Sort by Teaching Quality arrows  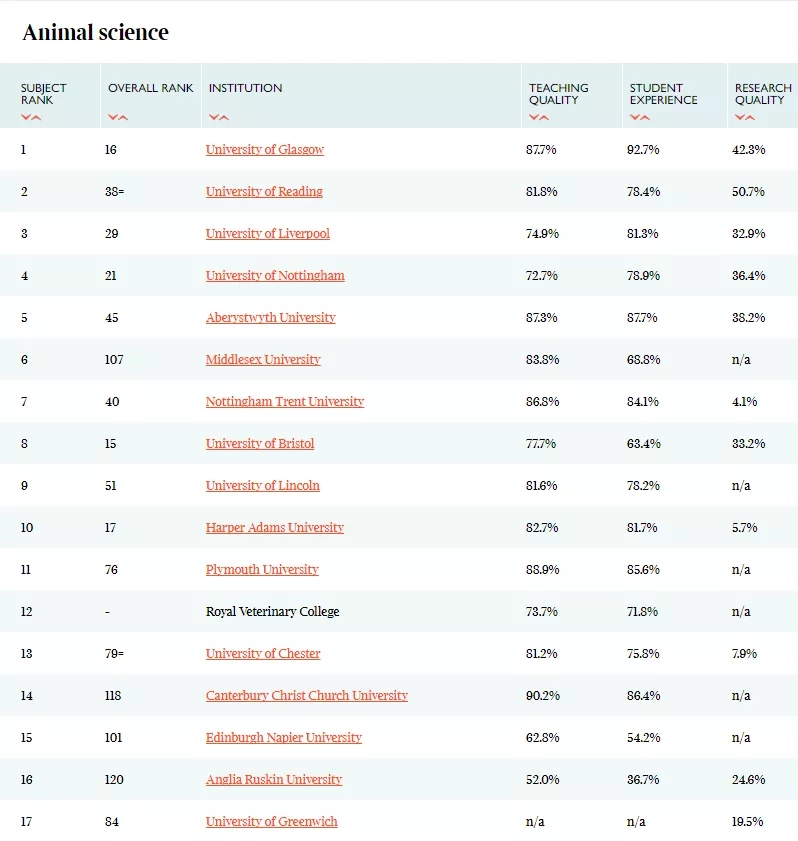point(539,117)
